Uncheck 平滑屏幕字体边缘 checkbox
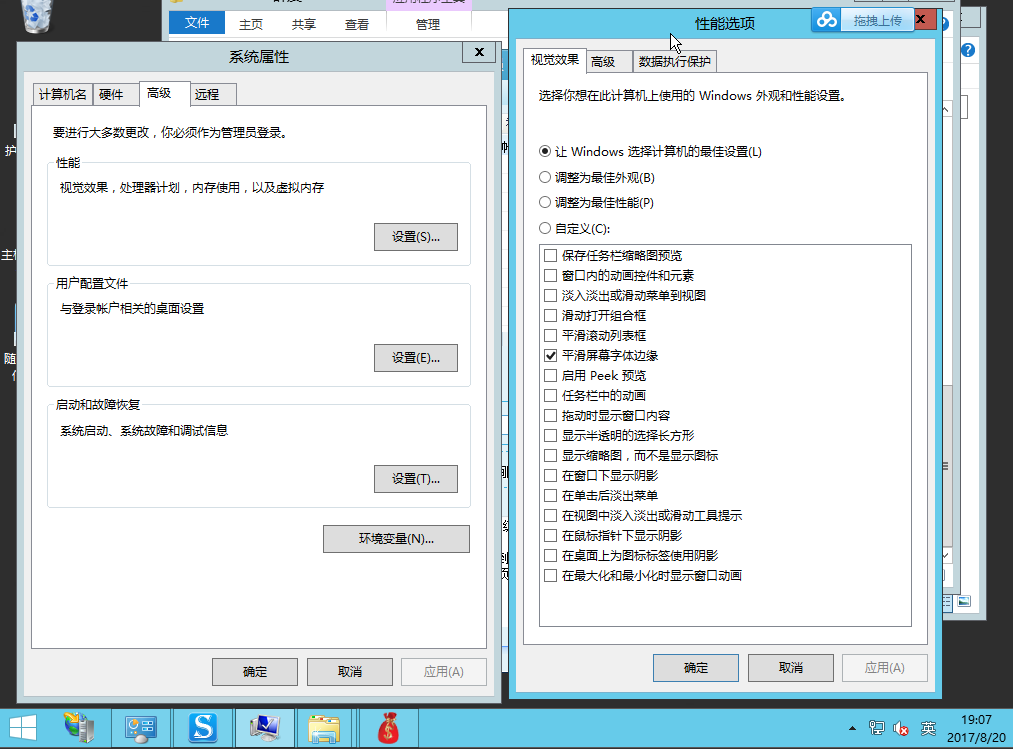 point(550,356)
